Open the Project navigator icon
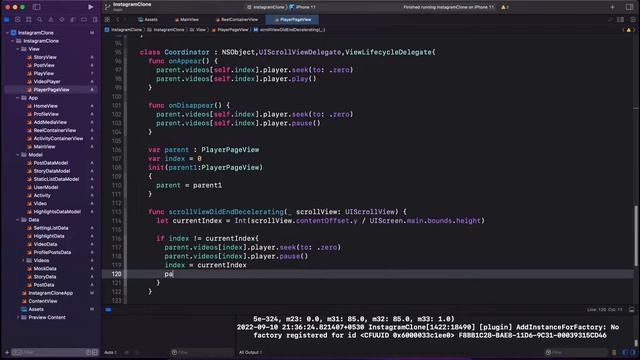The width and height of the screenshot is (640, 360). pyautogui.click(x=7, y=20)
